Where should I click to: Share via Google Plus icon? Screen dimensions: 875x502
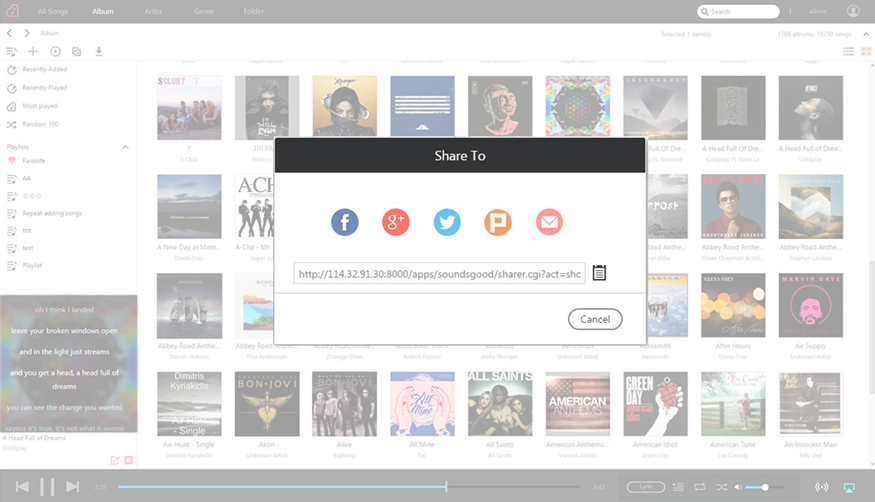[396, 222]
